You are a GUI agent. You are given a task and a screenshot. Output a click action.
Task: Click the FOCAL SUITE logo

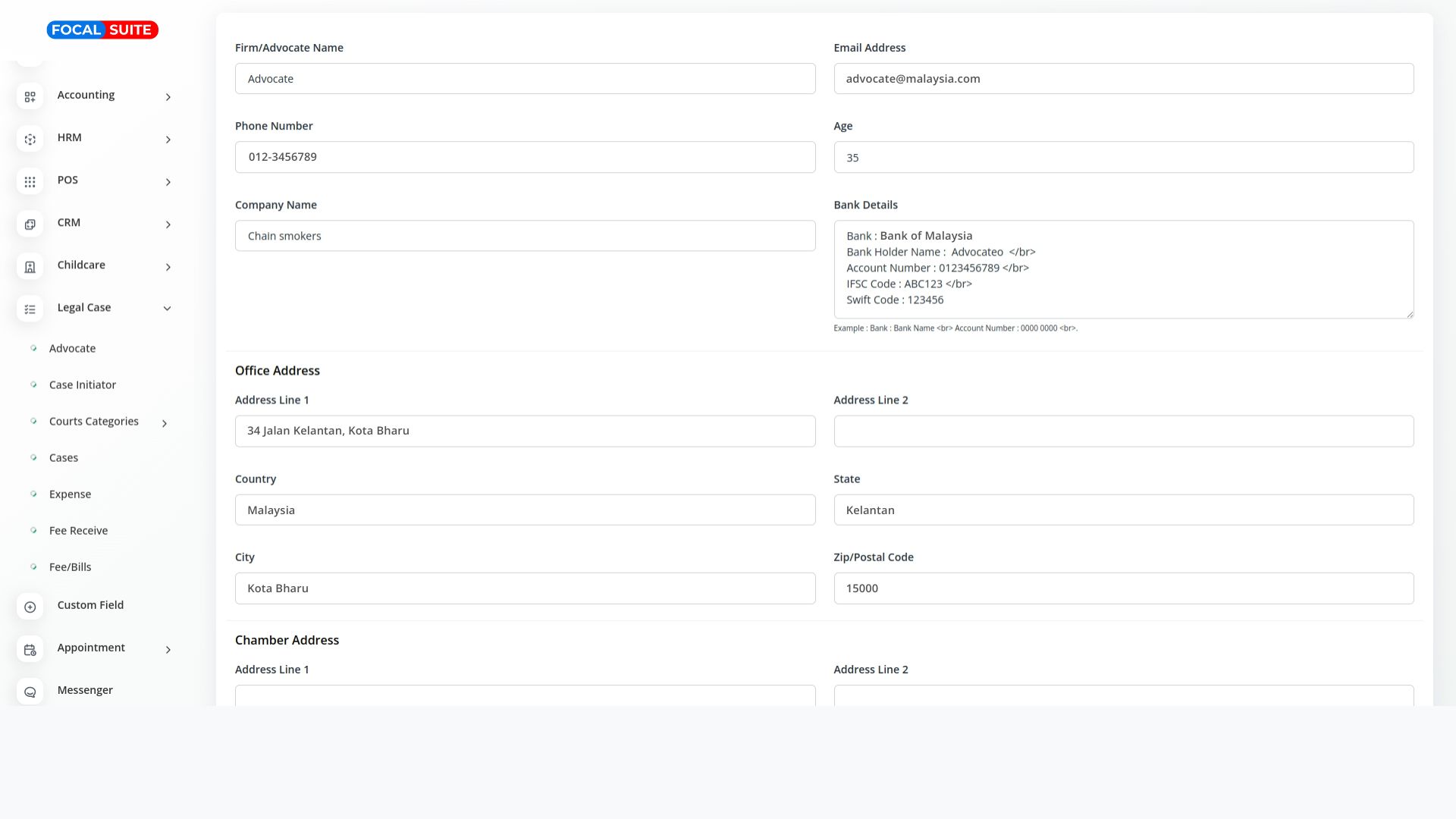(x=102, y=30)
